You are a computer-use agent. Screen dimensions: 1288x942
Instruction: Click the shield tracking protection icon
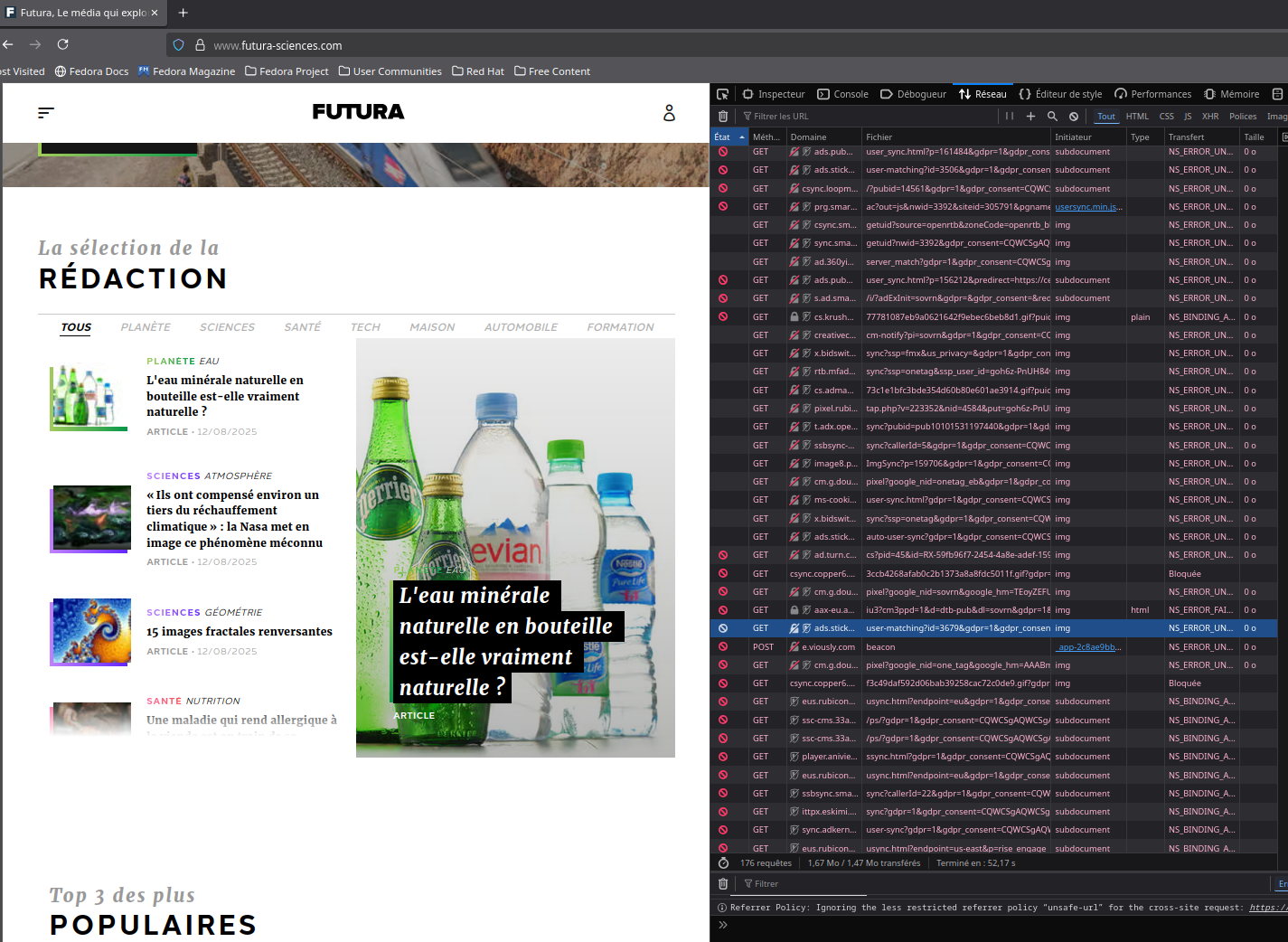click(178, 45)
